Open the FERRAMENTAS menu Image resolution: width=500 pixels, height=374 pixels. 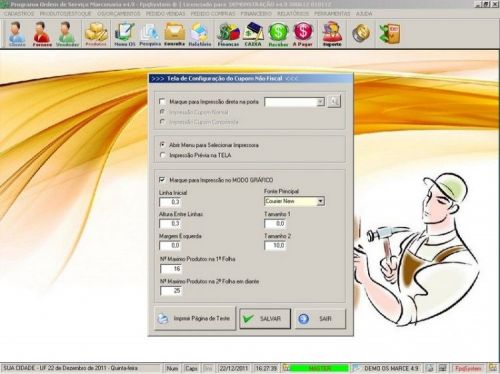pyautogui.click(x=332, y=14)
